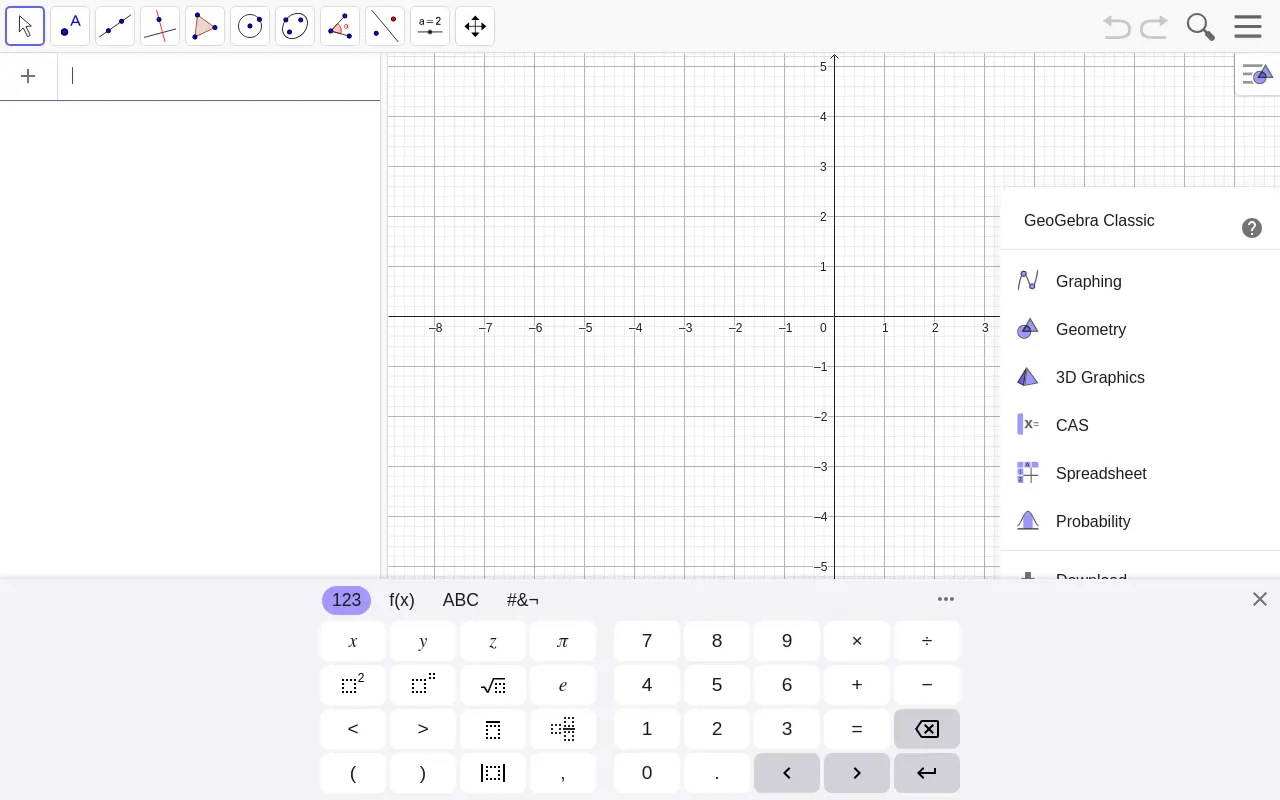The width and height of the screenshot is (1280, 800).
Task: Close the virtual keyboard
Action: 1260,599
